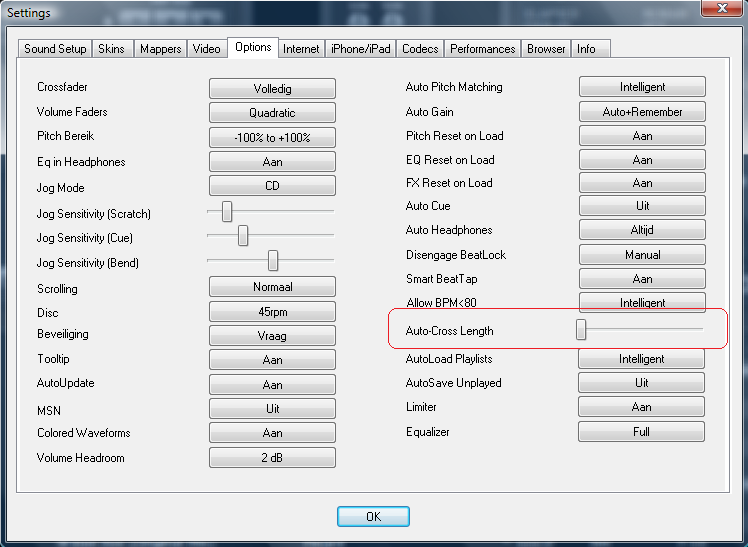Click the Jog Sensitivity (Scratch) slider handle

click(227, 212)
